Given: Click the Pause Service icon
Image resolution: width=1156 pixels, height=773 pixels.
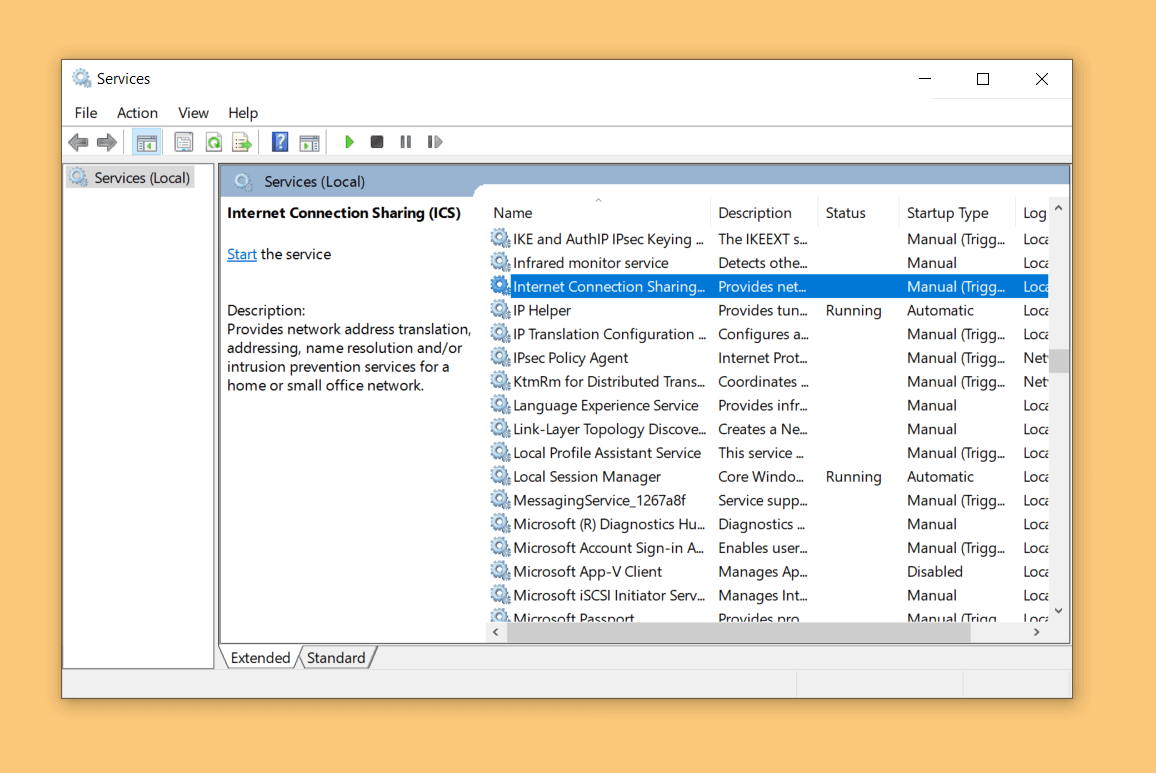Looking at the screenshot, I should point(405,142).
